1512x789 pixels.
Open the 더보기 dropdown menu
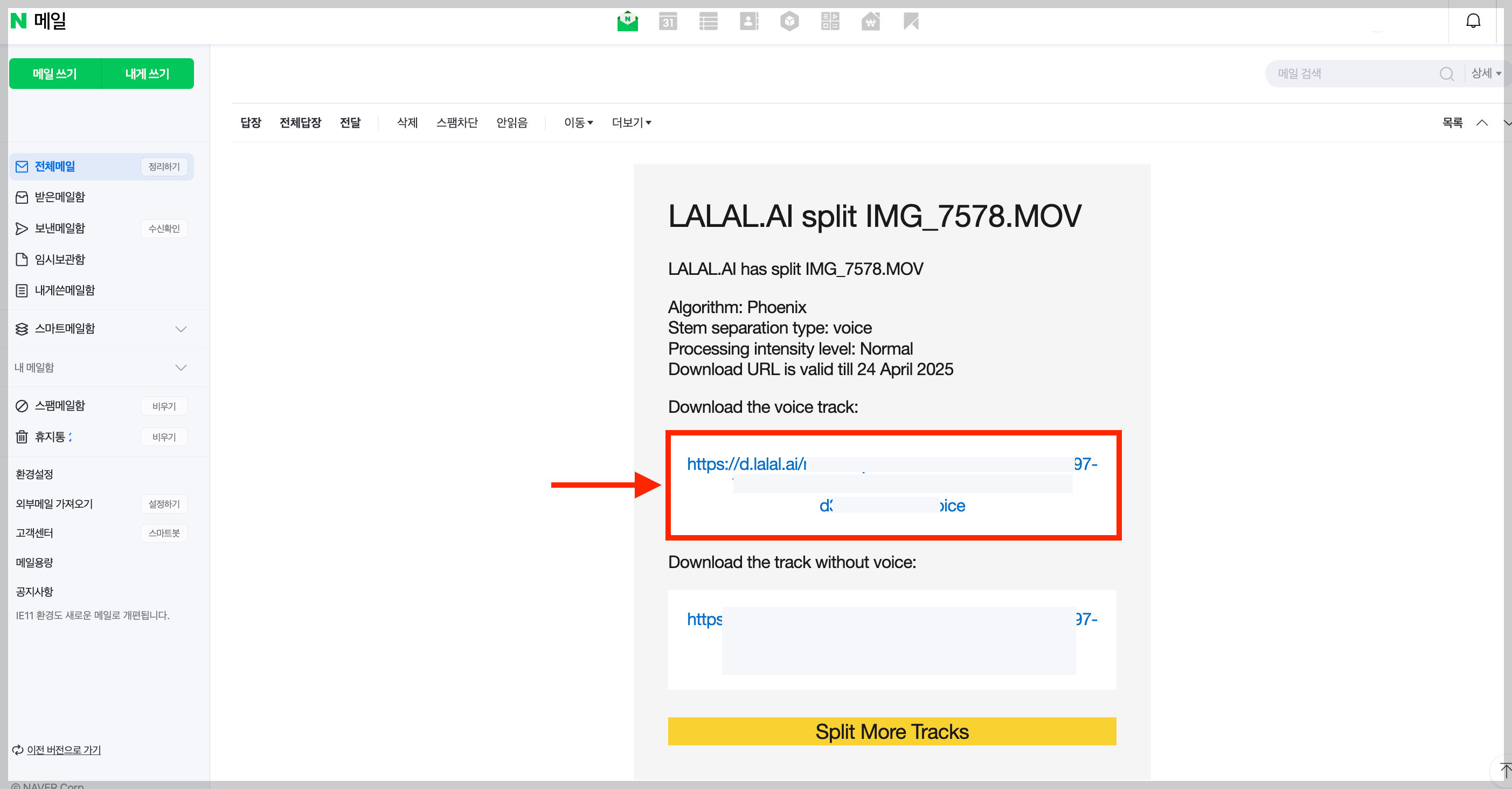click(631, 123)
